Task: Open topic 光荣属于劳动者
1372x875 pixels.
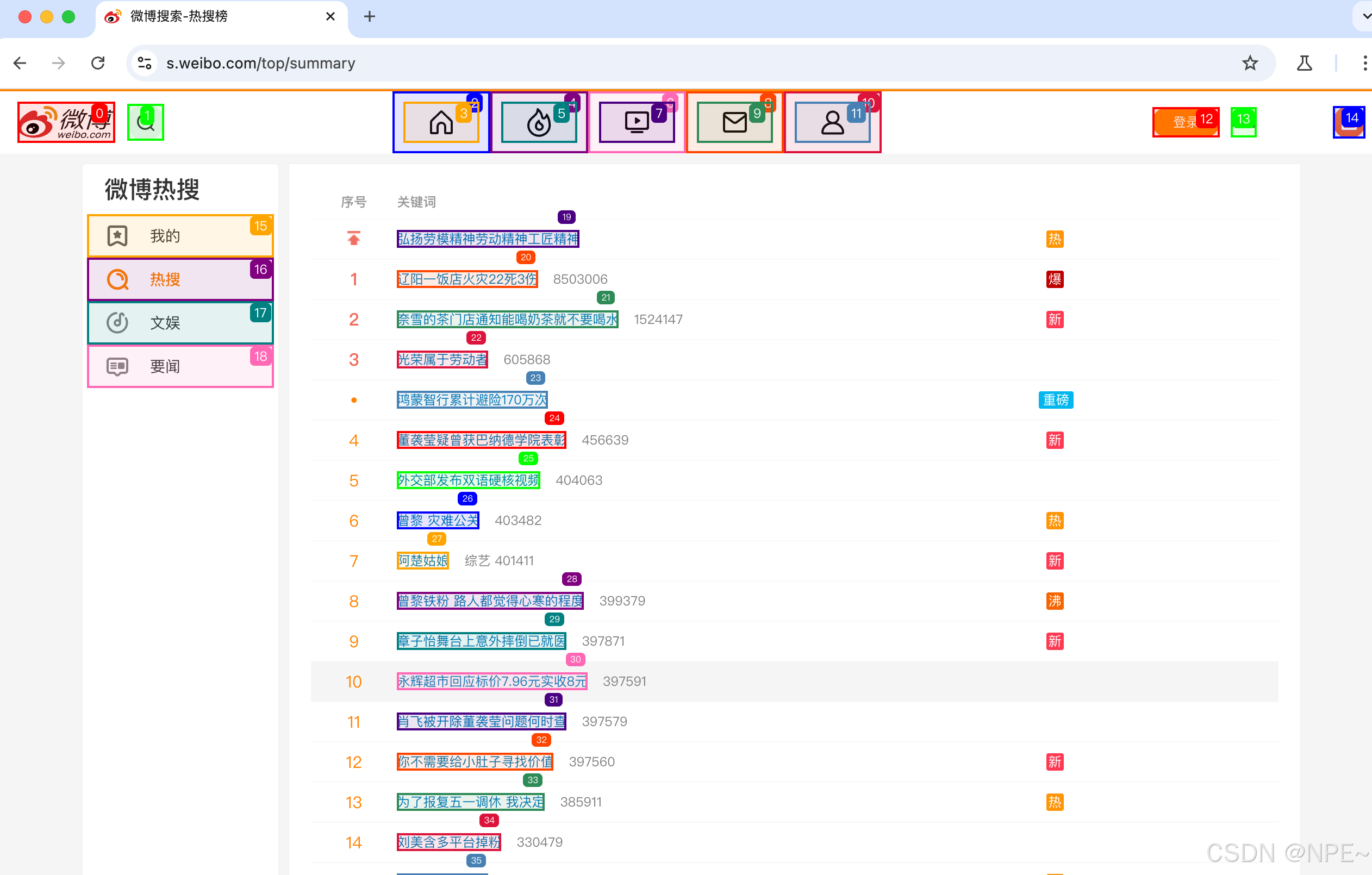Action: [x=442, y=359]
